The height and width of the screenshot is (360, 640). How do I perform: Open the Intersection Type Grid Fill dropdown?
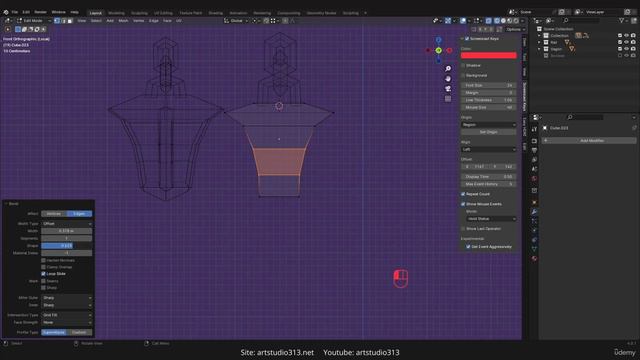pos(67,315)
